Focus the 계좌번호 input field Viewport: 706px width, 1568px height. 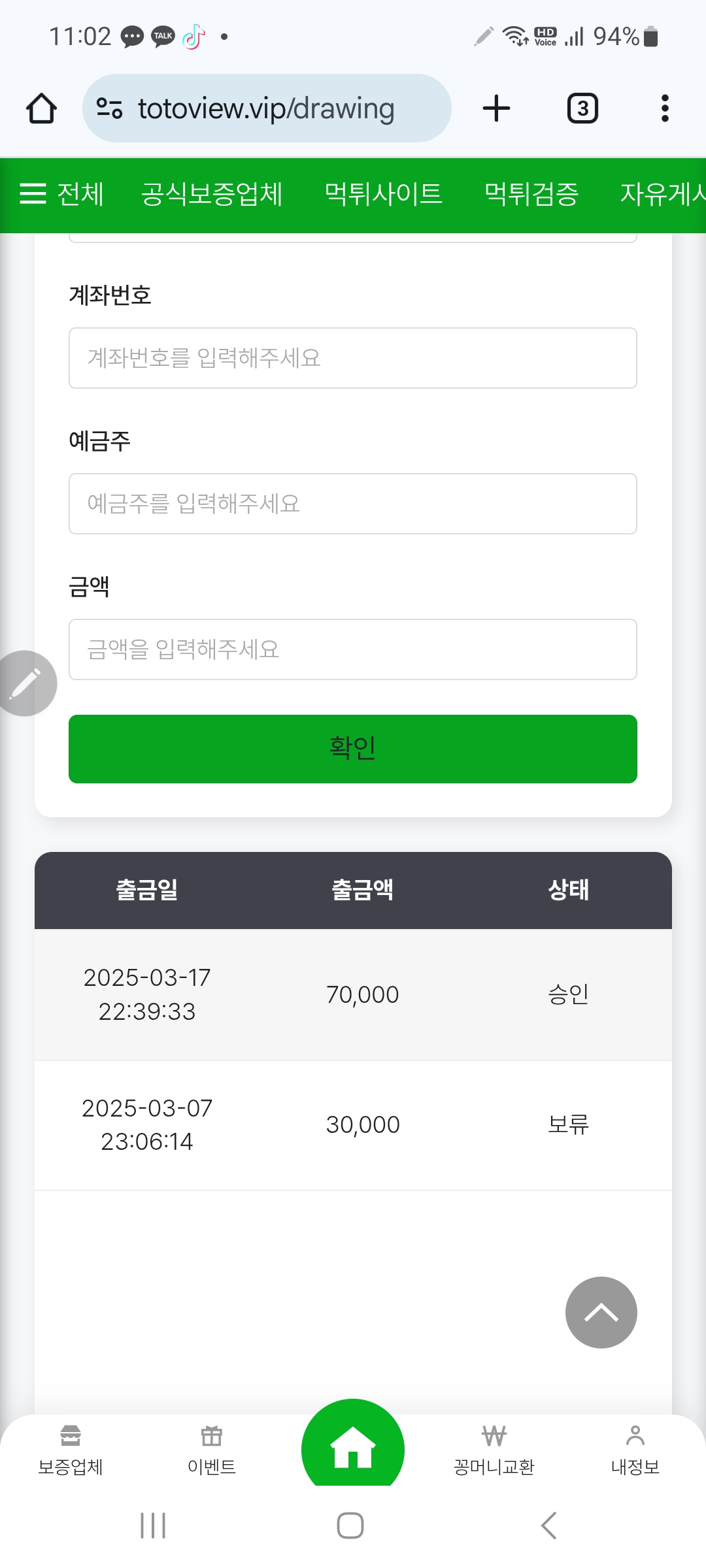tap(353, 358)
